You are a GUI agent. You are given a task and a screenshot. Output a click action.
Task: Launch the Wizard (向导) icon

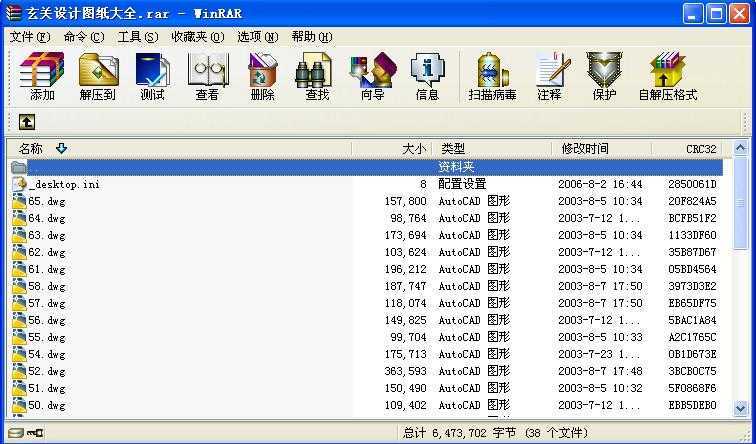click(x=373, y=77)
